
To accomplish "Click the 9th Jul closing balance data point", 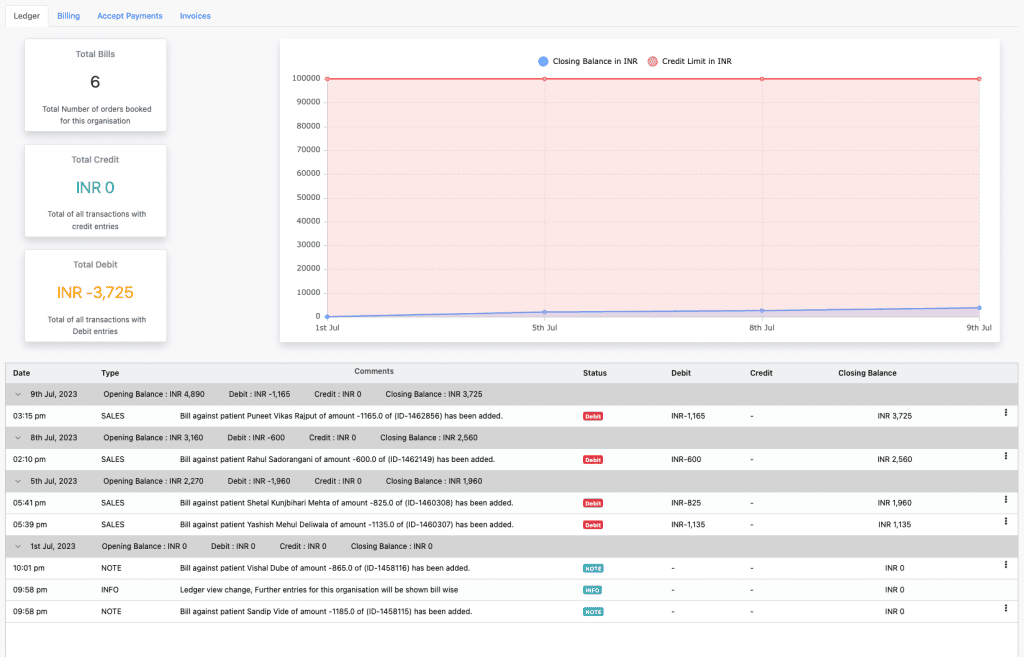I will (x=979, y=308).
